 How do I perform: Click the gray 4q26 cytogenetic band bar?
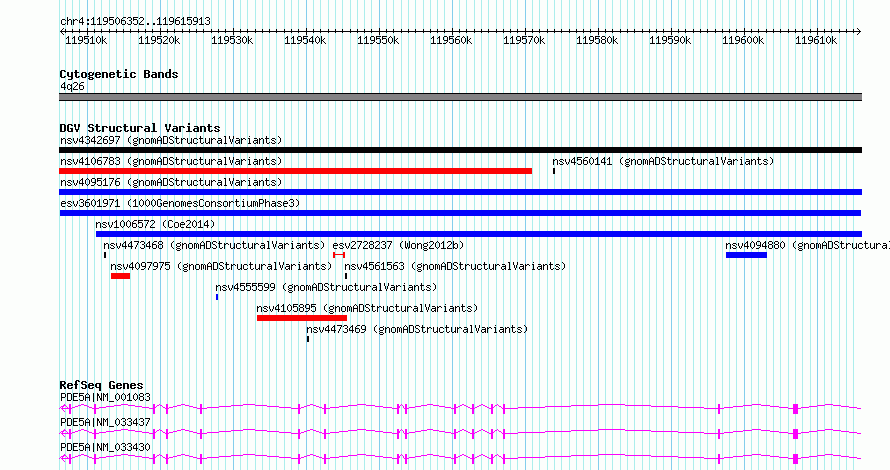coord(460,97)
